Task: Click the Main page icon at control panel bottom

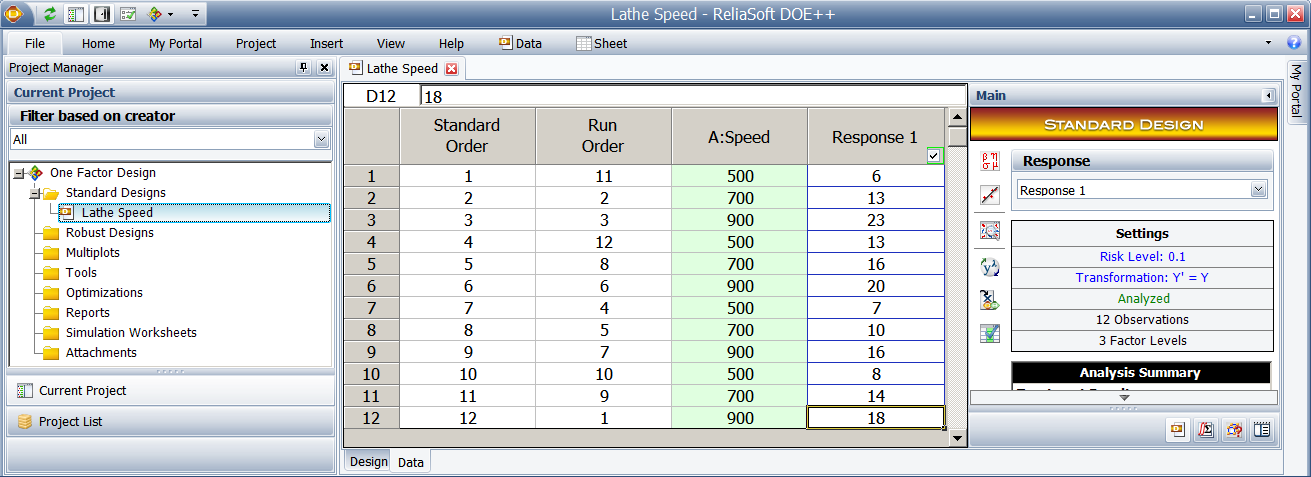Action: (1178, 430)
